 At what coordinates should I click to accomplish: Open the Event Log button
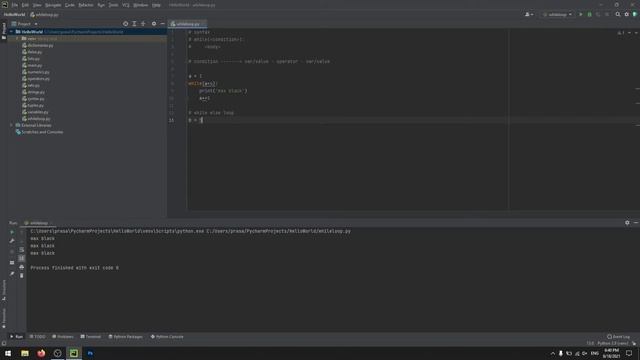(x=619, y=337)
